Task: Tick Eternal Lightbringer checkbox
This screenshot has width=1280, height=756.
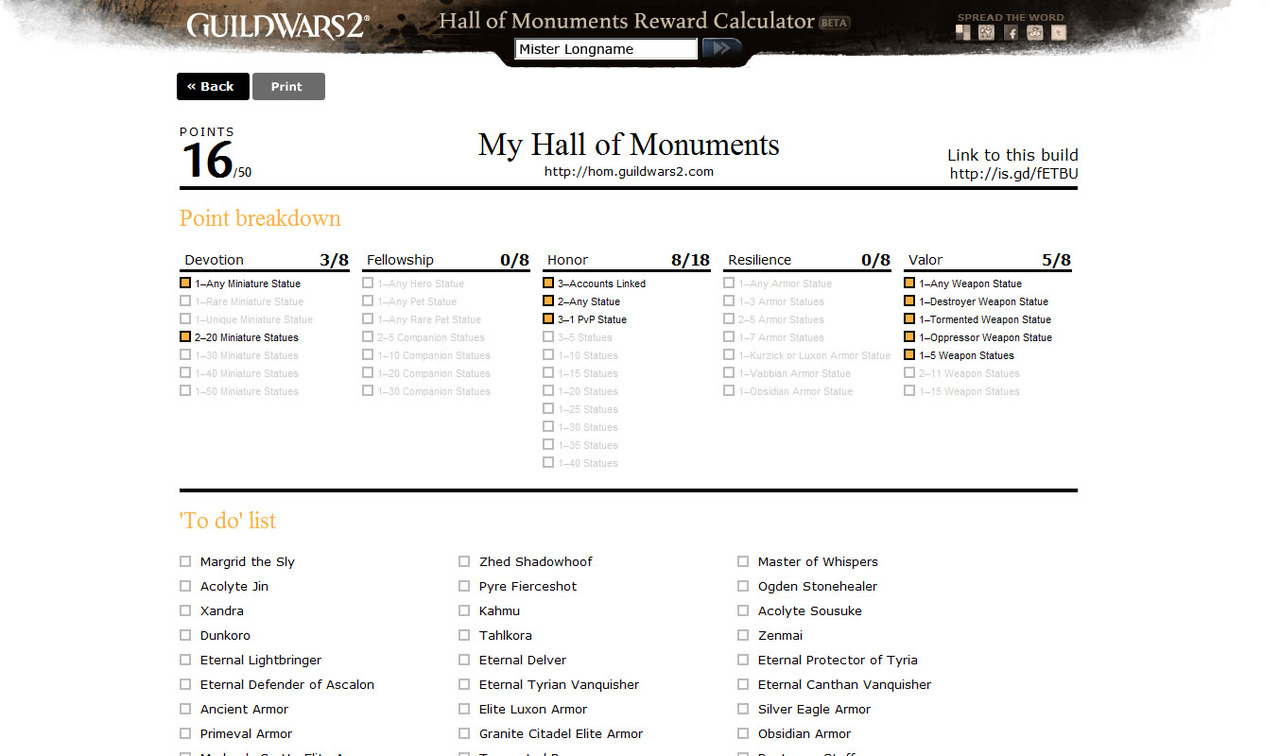Action: point(185,660)
